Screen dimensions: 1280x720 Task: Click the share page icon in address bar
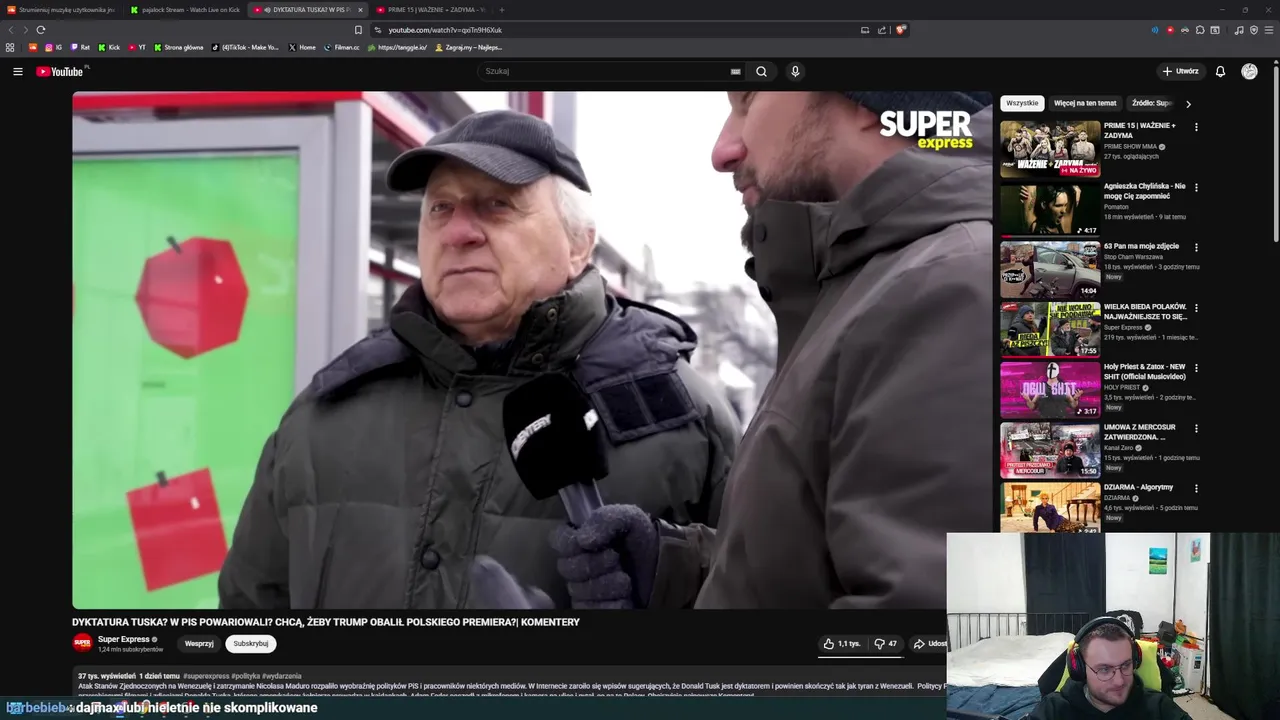(x=882, y=30)
